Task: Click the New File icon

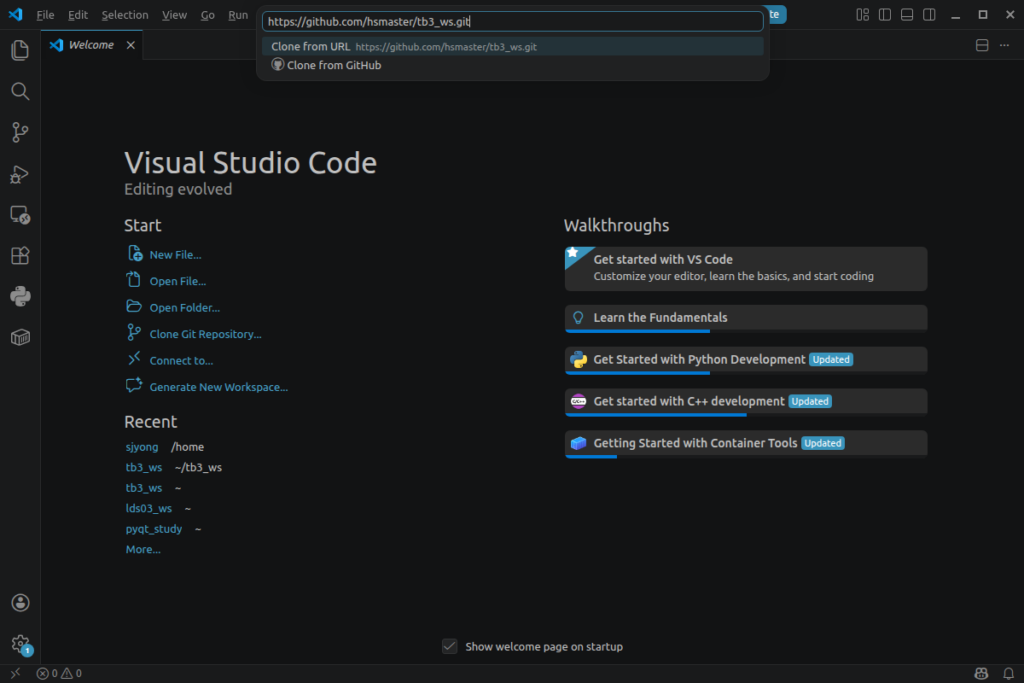Action: [135, 253]
